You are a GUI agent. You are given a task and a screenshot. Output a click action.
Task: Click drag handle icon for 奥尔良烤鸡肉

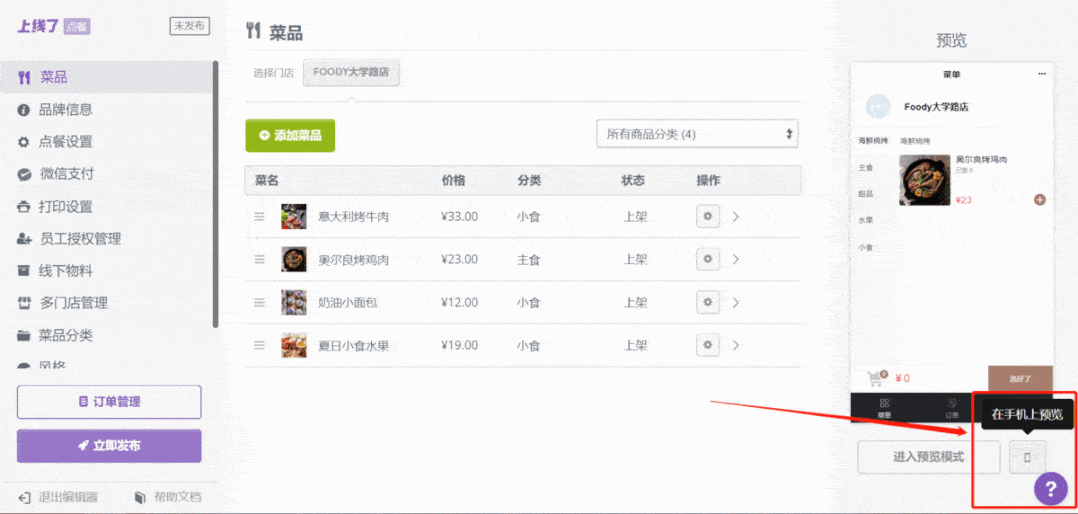tap(259, 259)
